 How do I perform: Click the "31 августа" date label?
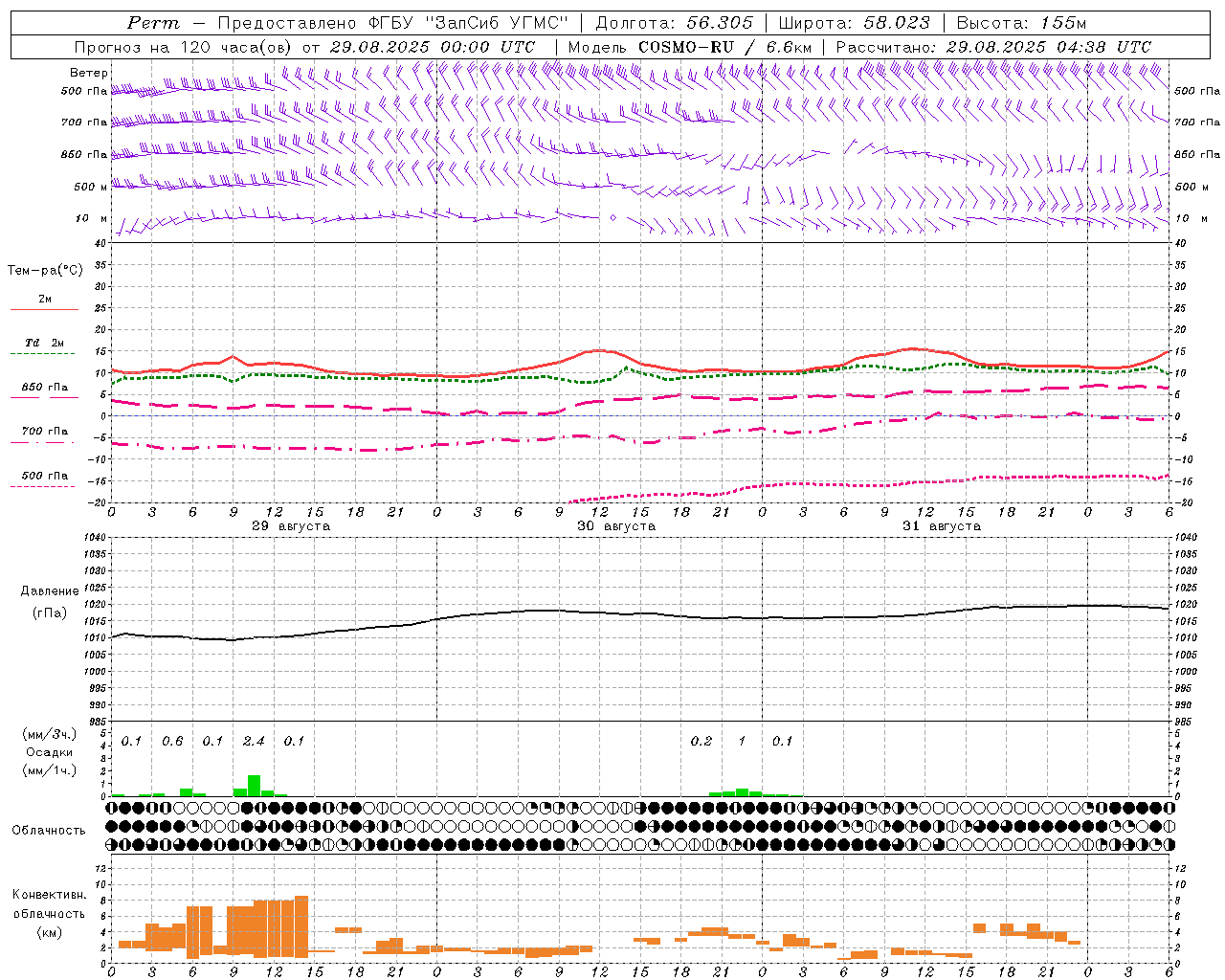[941, 526]
